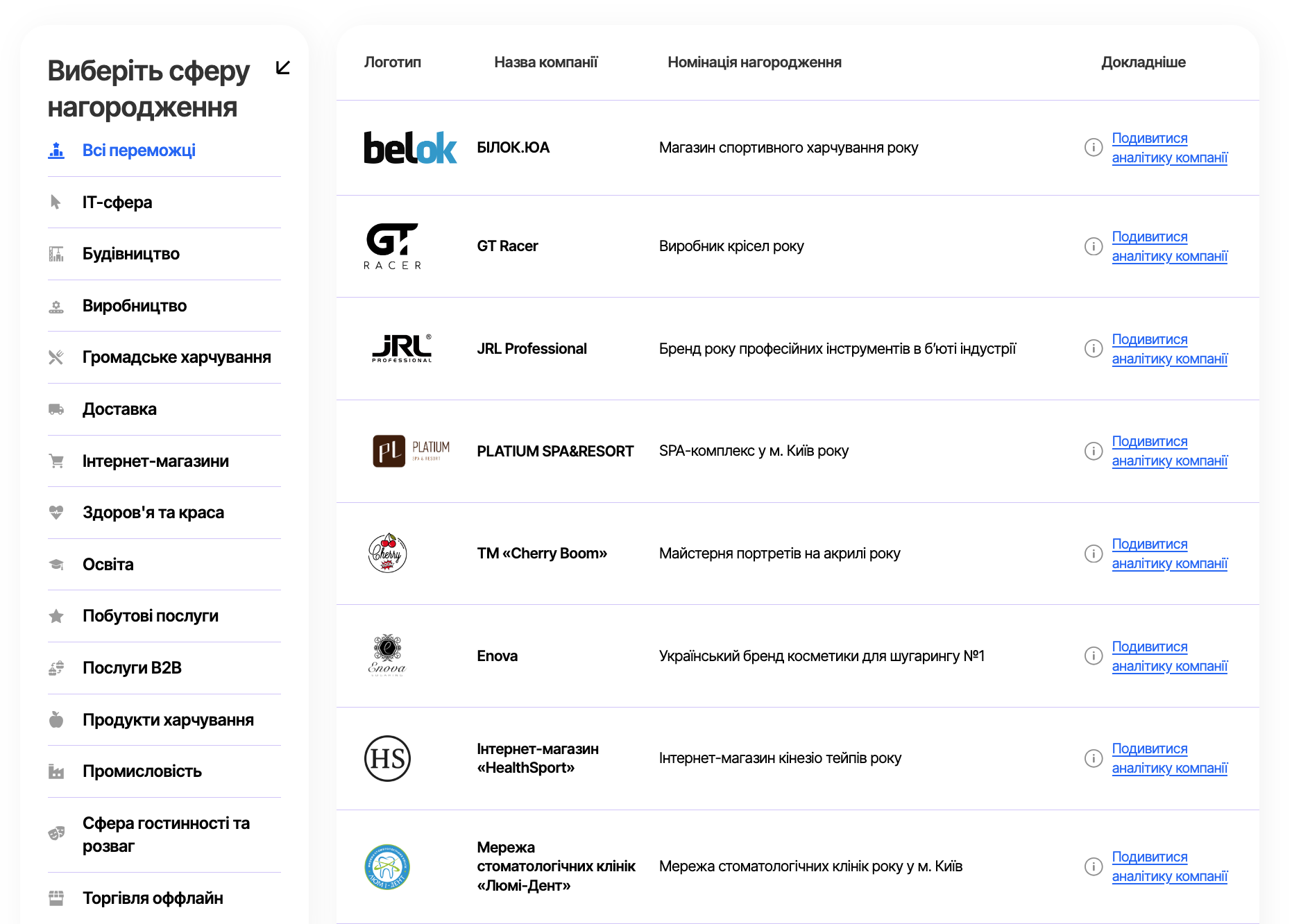1292x924 pixels.
Task: Open the Будівництво category
Action: click(130, 254)
